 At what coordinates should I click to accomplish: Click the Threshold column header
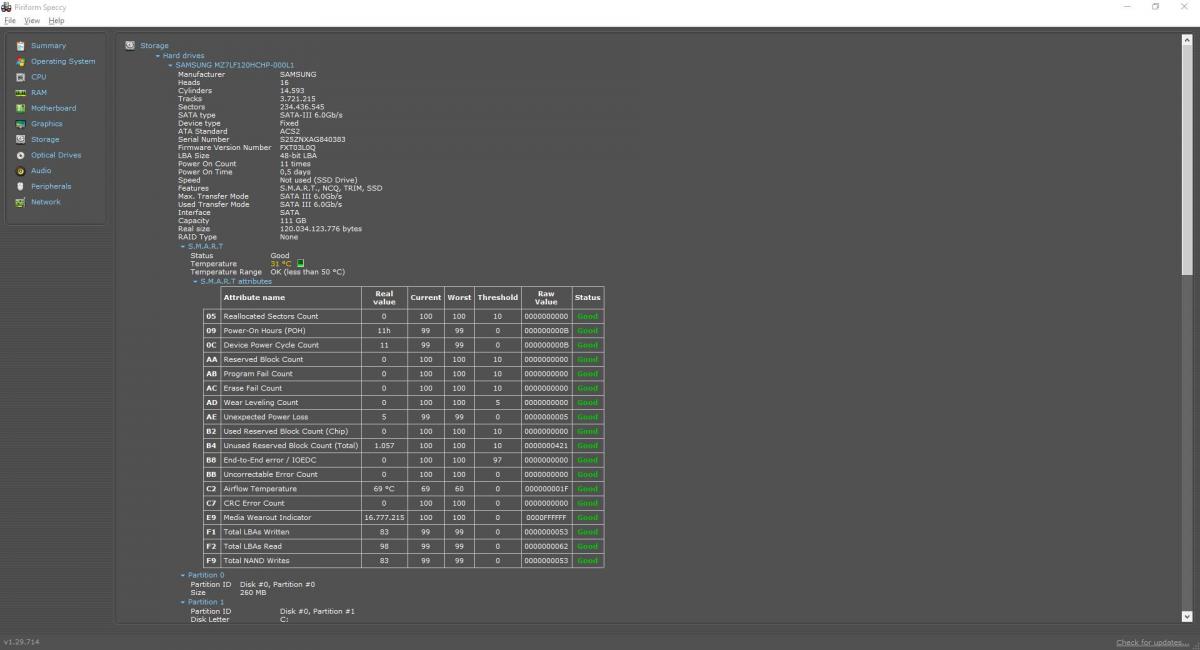point(497,297)
